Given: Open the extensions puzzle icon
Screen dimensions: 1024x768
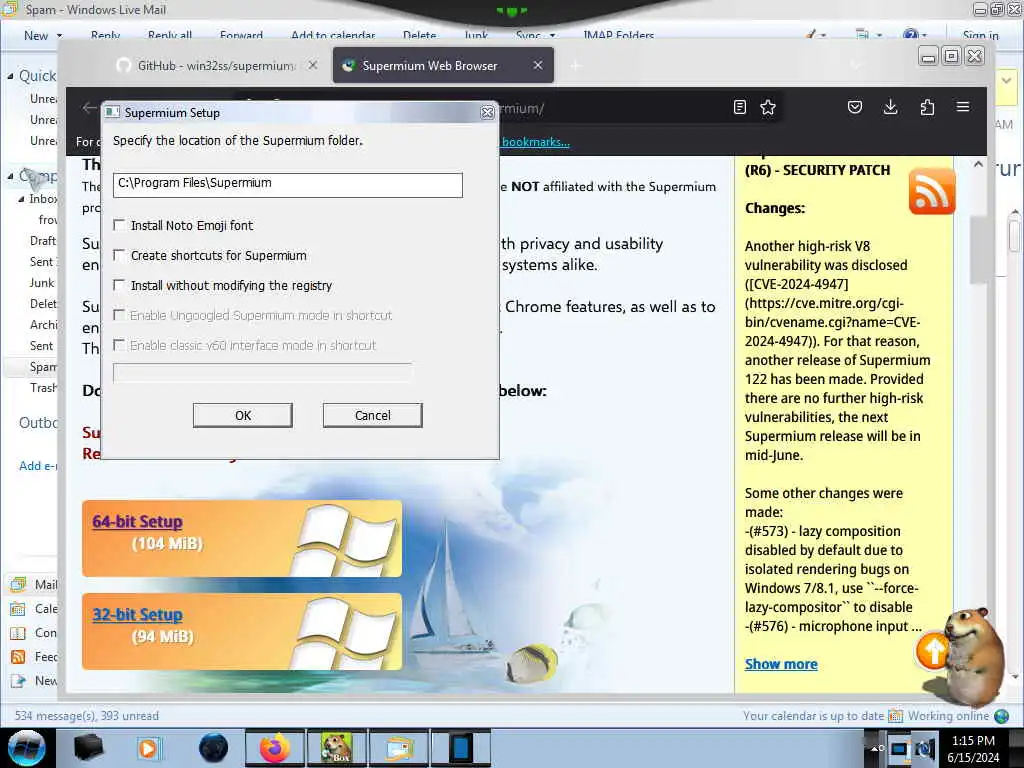Looking at the screenshot, I should pos(927,107).
